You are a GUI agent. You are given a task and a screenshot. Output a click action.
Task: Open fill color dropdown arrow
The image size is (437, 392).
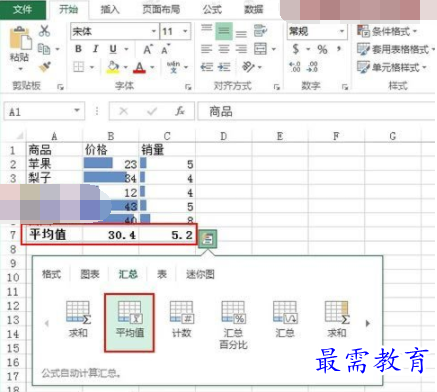click(x=126, y=67)
